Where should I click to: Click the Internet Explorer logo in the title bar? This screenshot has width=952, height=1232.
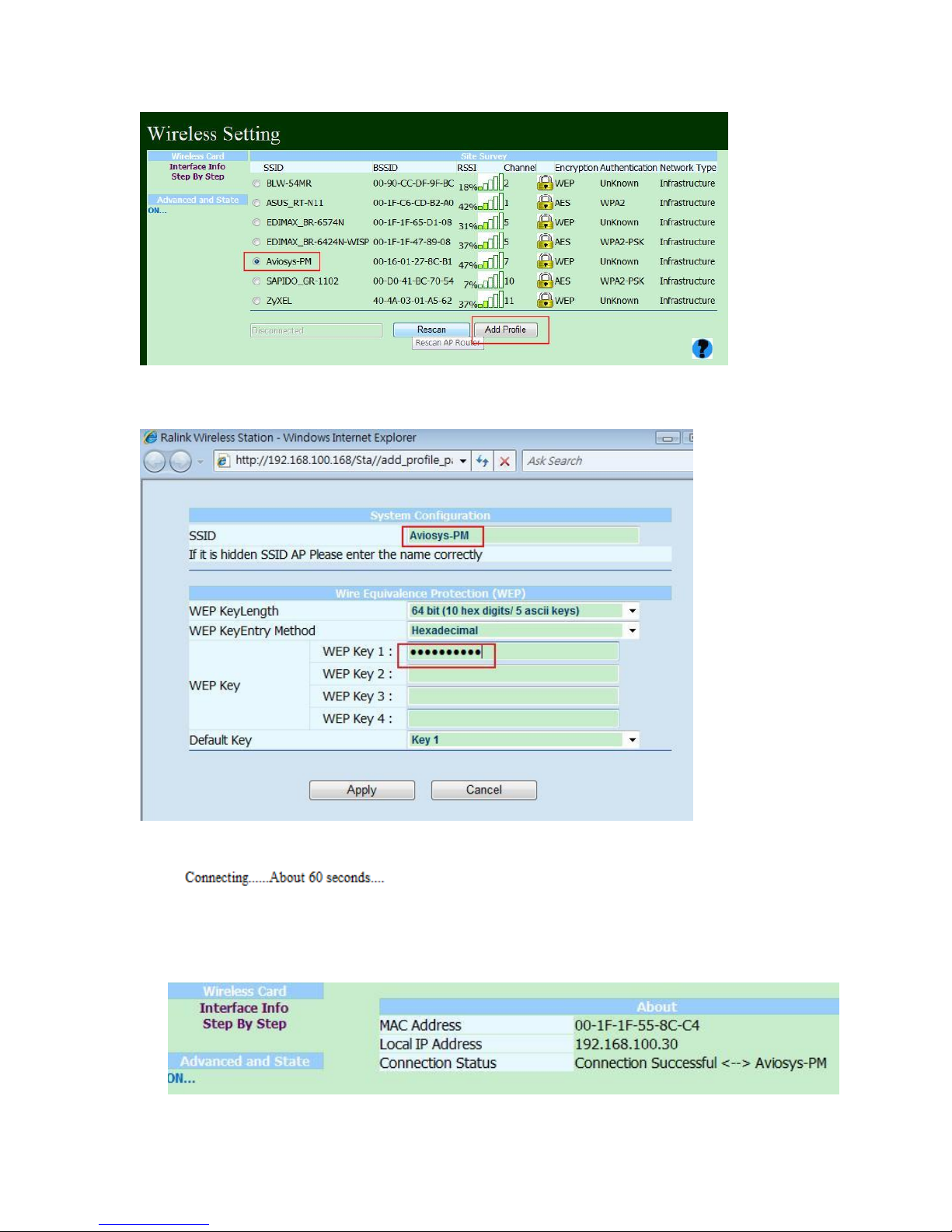coord(151,438)
